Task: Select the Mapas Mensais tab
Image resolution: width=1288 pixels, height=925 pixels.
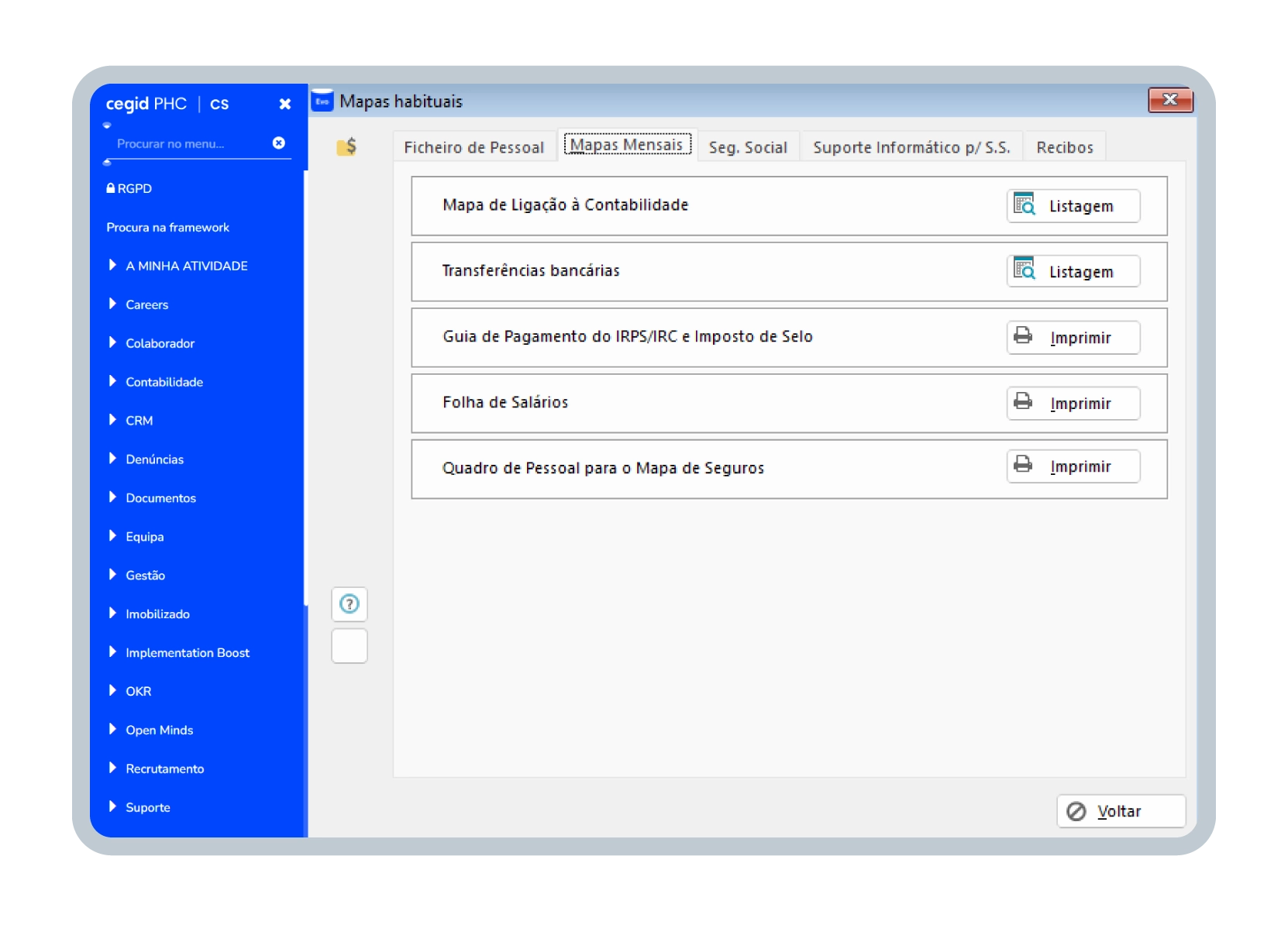Action: 627,145
